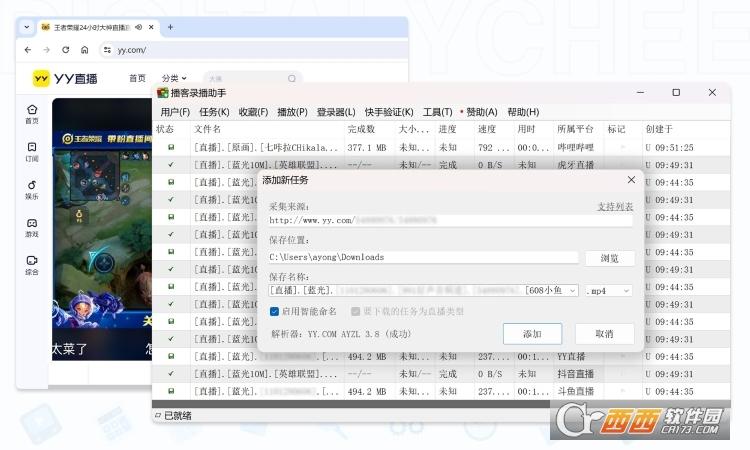Click the browser home icon in toolbar
Image resolution: width=750 pixels, height=450 pixels.
(85, 49)
